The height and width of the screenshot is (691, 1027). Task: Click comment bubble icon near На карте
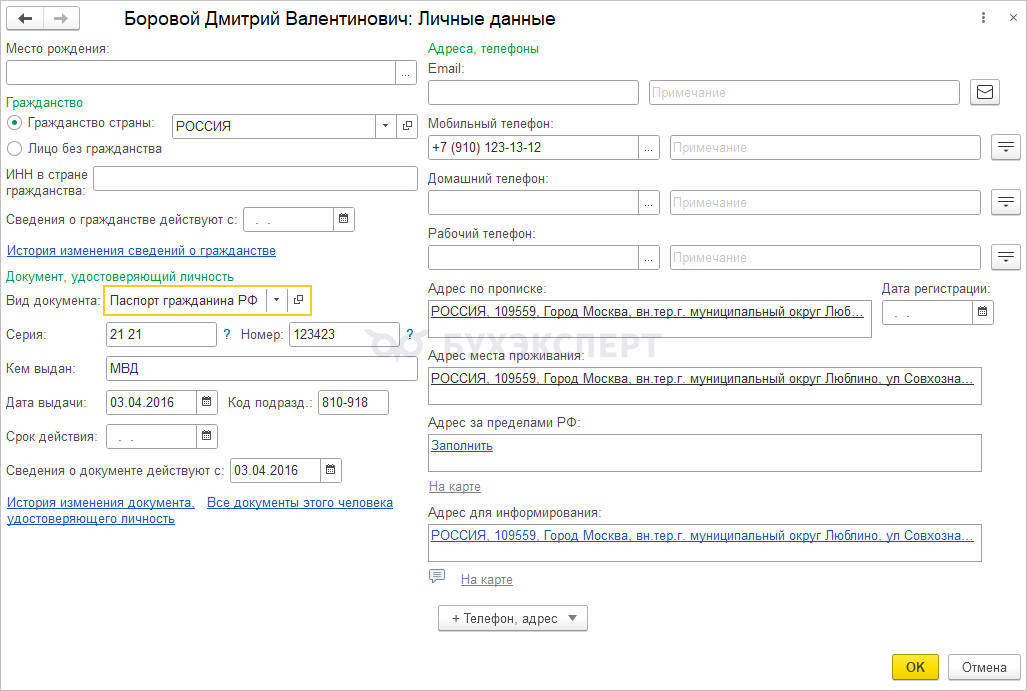point(437,577)
